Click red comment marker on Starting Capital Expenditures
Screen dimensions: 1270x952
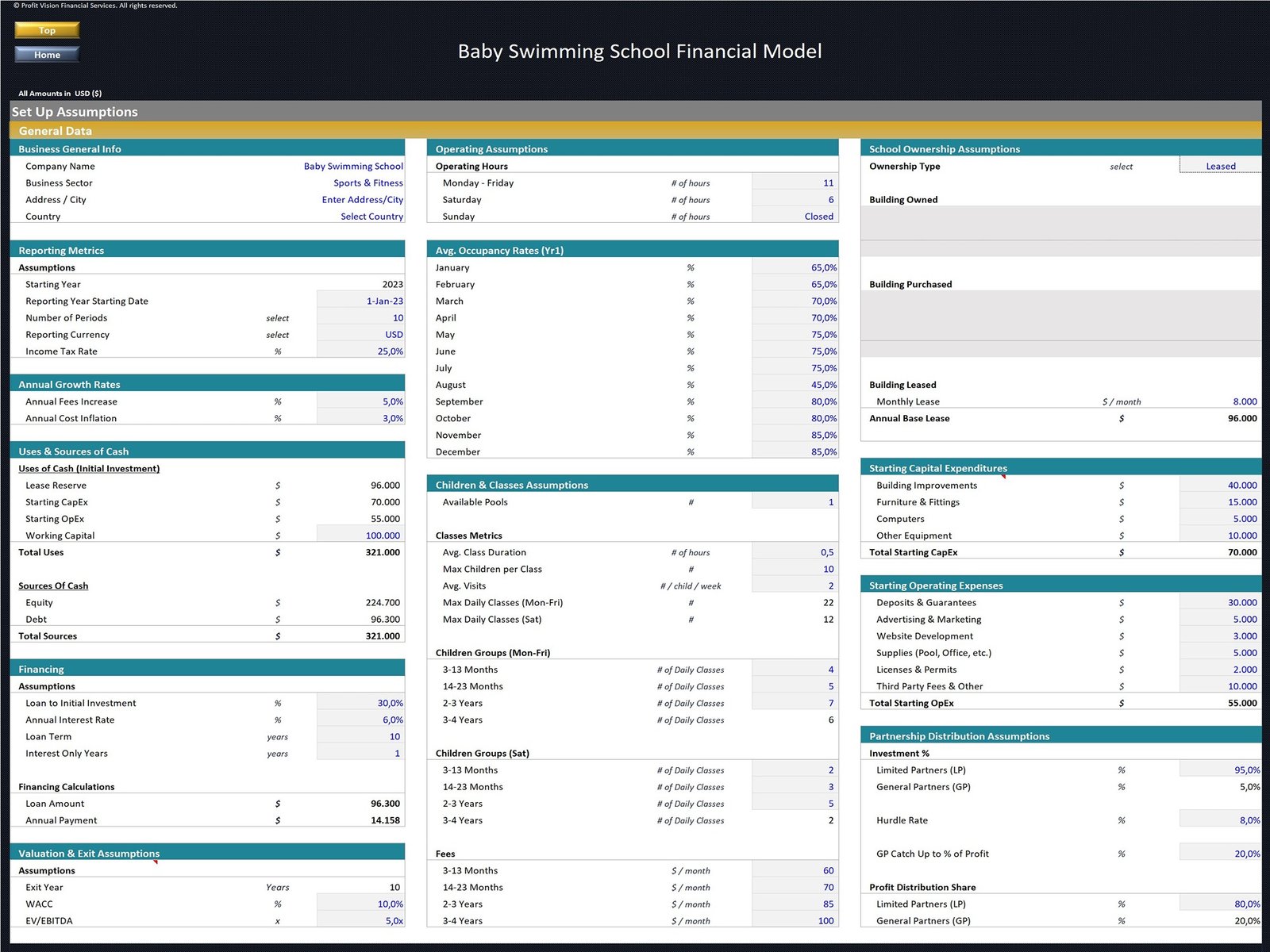pos(1004,477)
